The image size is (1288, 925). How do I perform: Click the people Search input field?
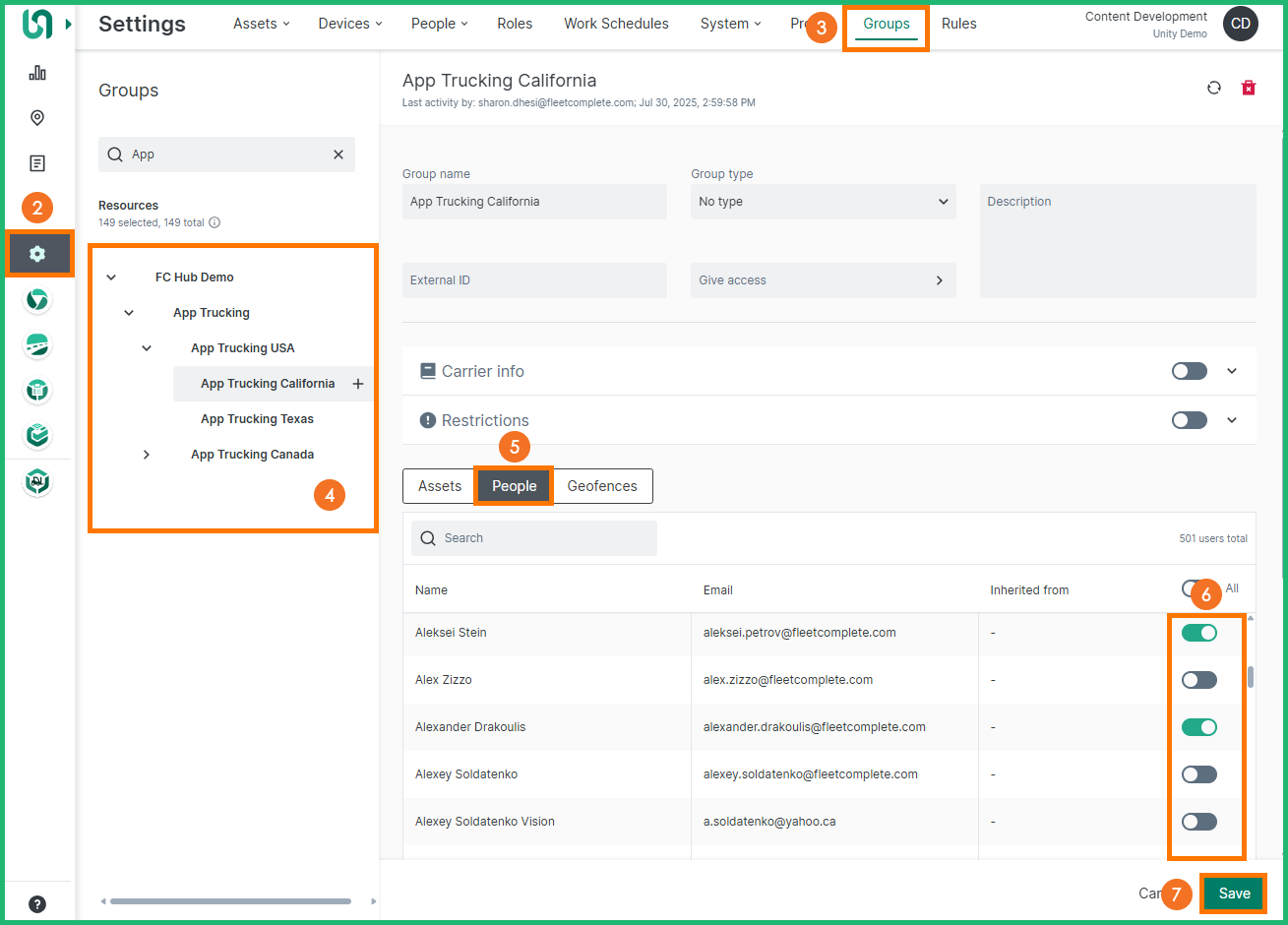tap(534, 538)
